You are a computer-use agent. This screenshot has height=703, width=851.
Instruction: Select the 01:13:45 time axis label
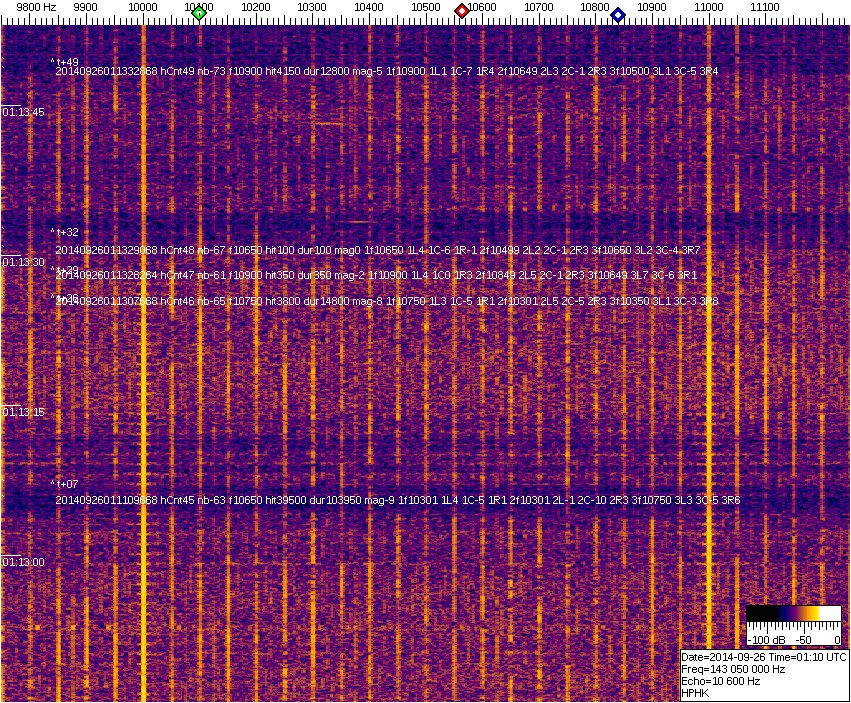[24, 112]
